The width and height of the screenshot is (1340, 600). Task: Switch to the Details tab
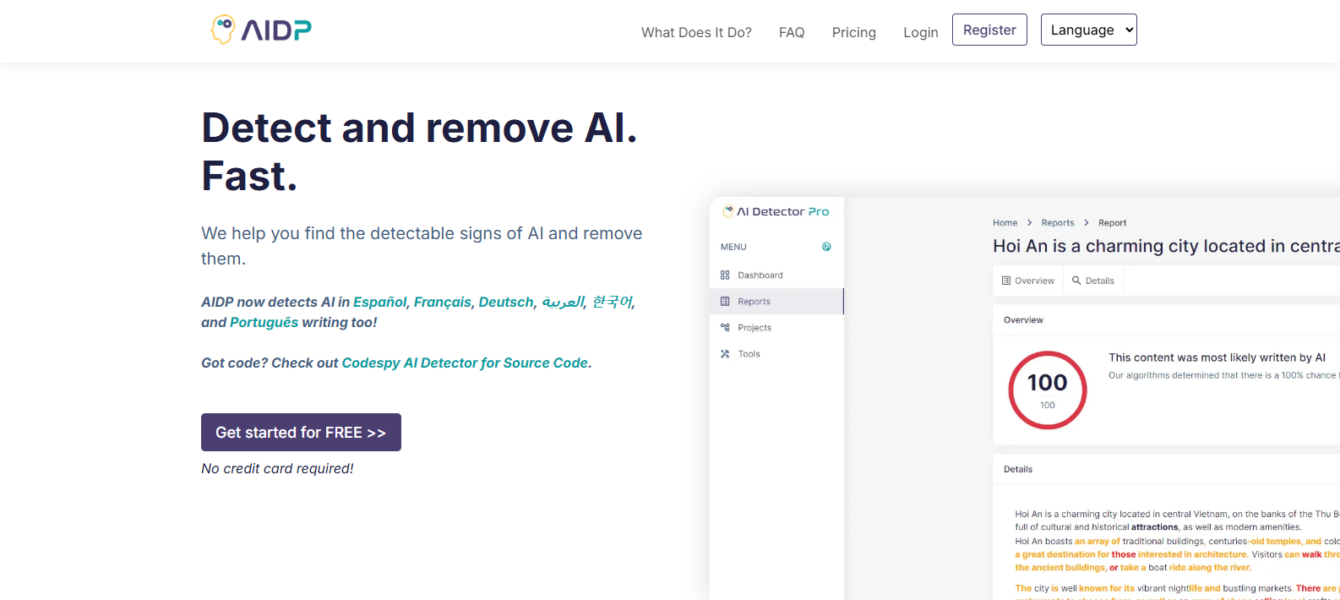[x=1093, y=280]
